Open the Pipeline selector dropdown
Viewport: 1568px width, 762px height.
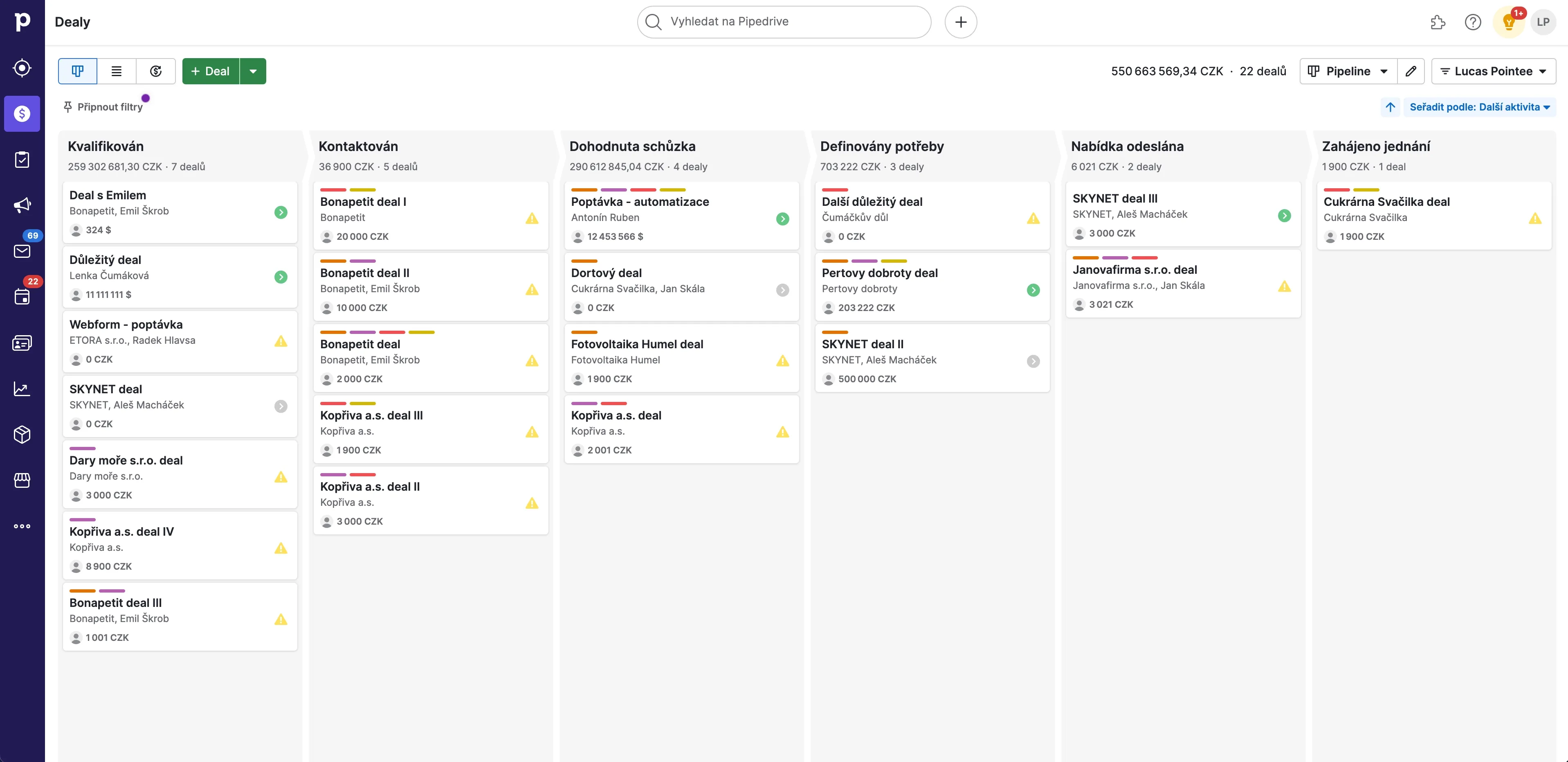(1347, 71)
